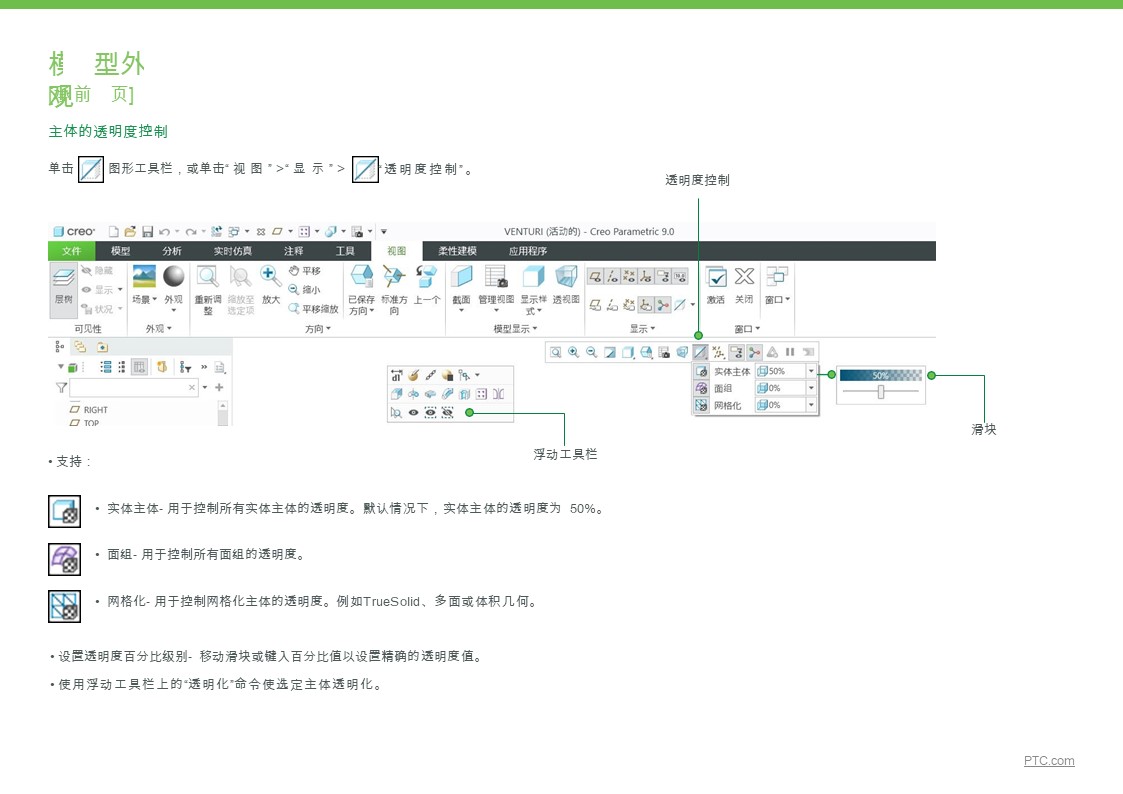Open the 文件 file menu tab
Viewport: 1123px width, 794px height.
(72, 251)
